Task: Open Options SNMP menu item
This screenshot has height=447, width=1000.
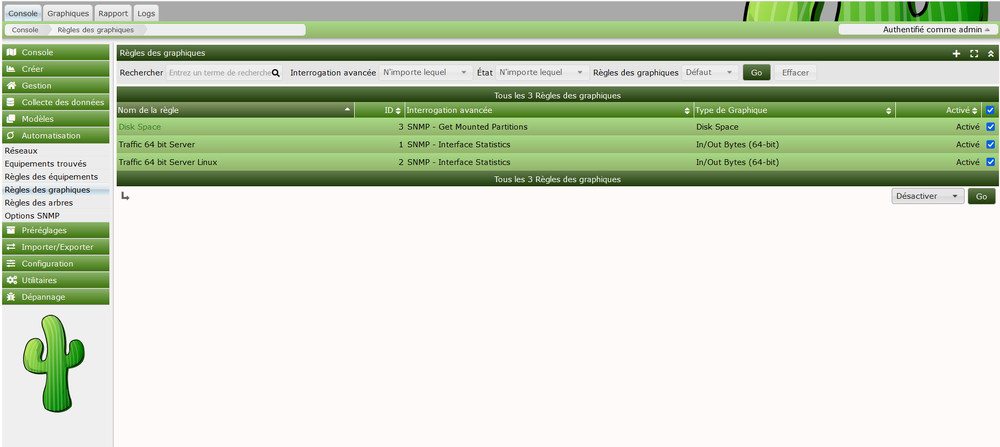Action: 32,216
